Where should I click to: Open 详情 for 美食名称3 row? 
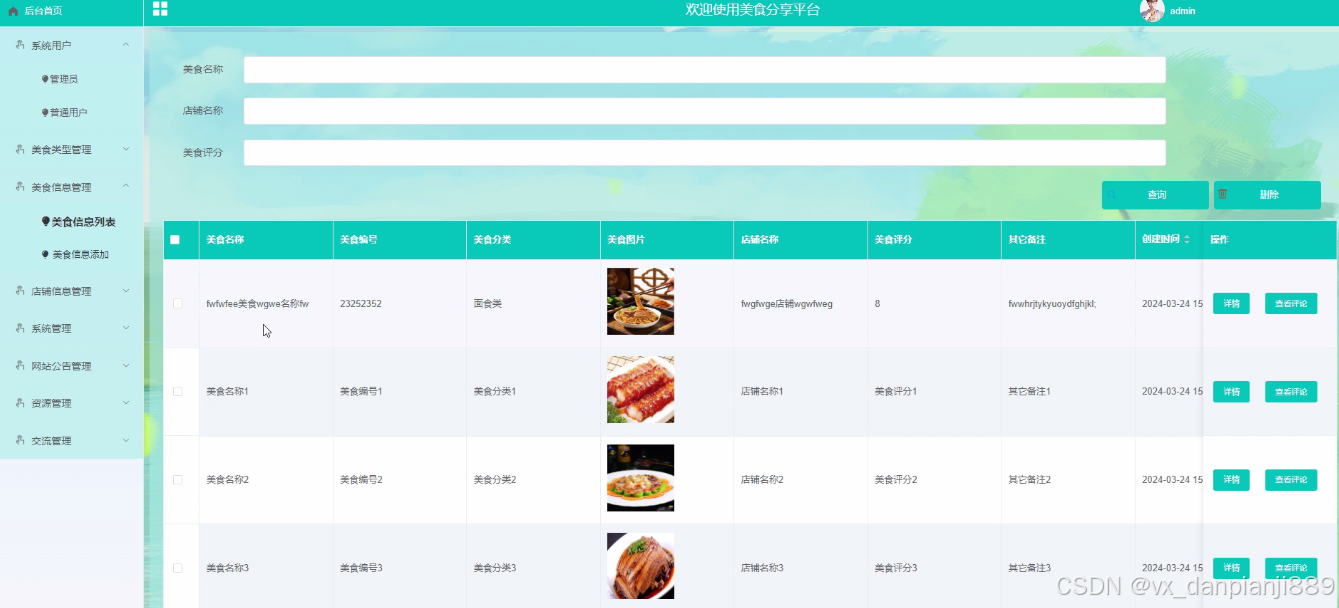coord(1231,568)
